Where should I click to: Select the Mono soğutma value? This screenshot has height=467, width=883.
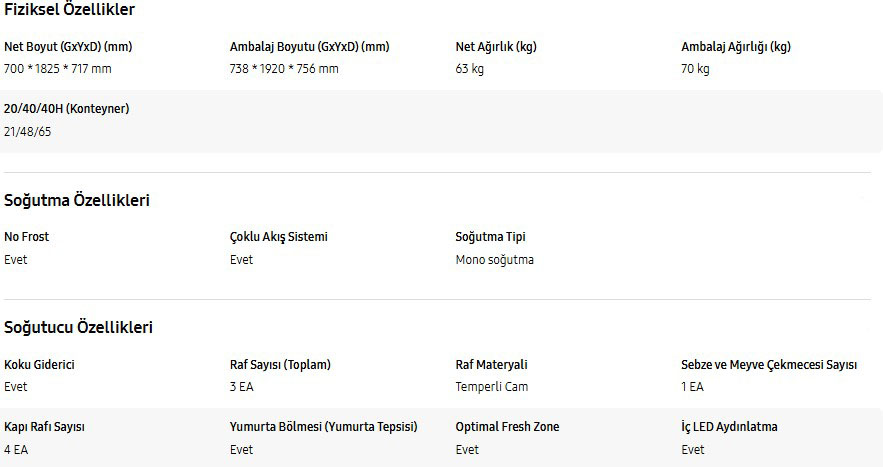coord(494,260)
